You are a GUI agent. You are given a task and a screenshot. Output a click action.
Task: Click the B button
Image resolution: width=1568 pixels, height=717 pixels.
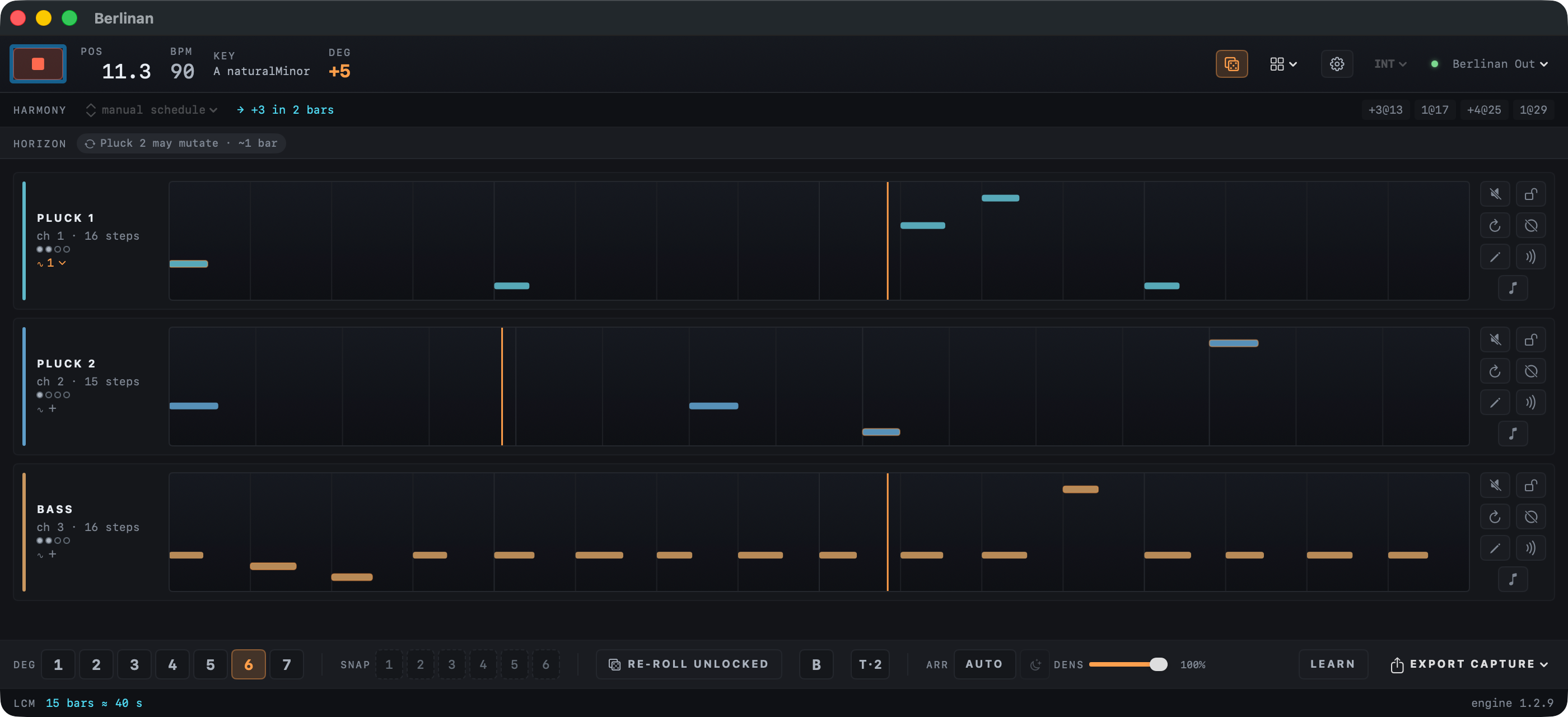[816, 664]
